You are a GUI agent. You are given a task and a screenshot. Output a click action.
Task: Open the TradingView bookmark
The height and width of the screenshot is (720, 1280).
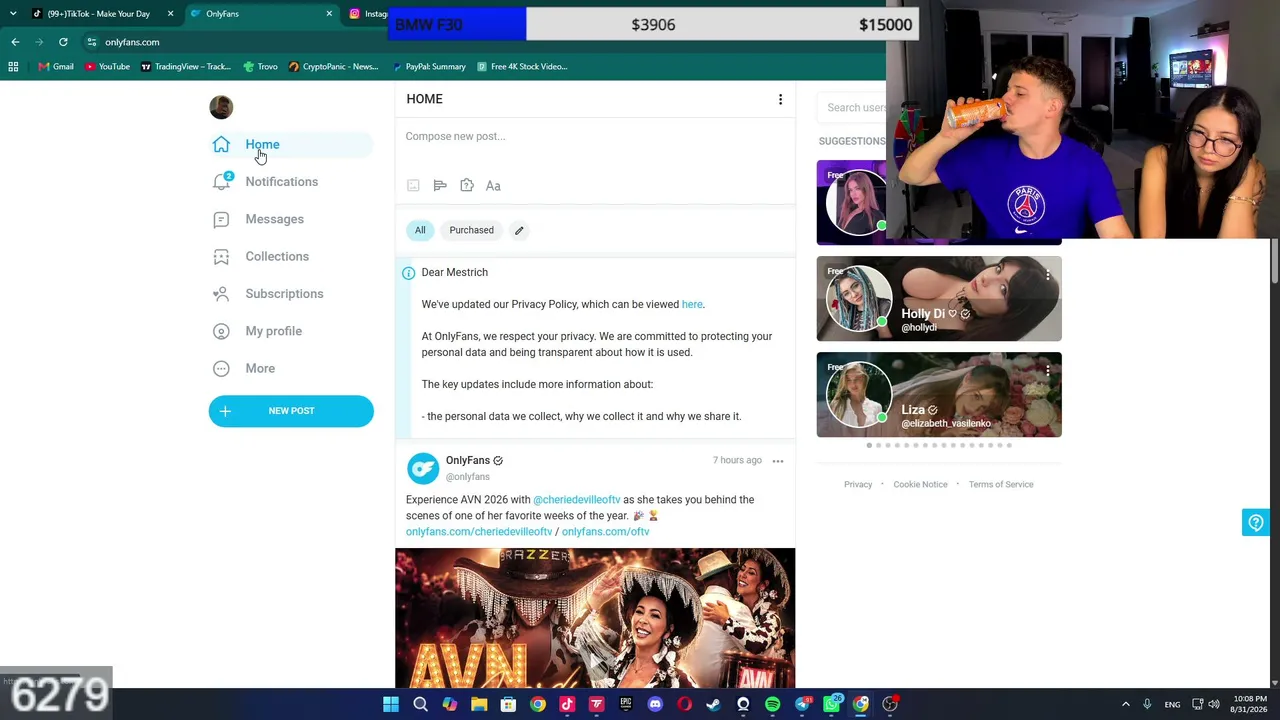186,67
